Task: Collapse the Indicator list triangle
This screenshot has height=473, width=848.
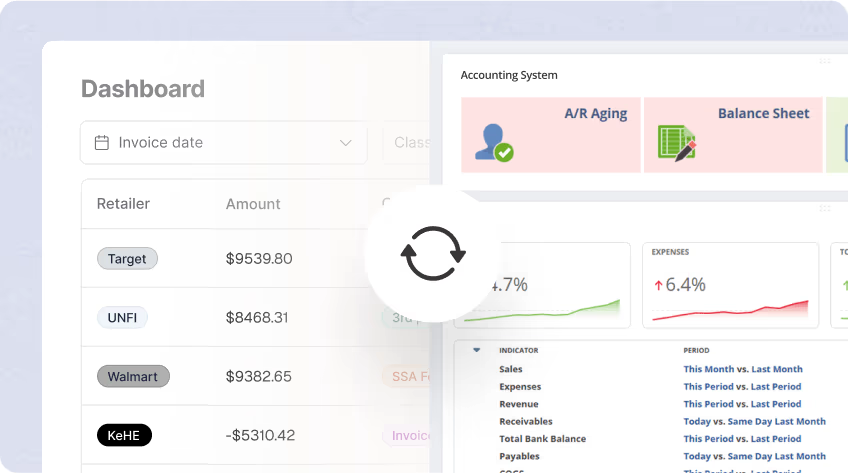Action: (476, 350)
